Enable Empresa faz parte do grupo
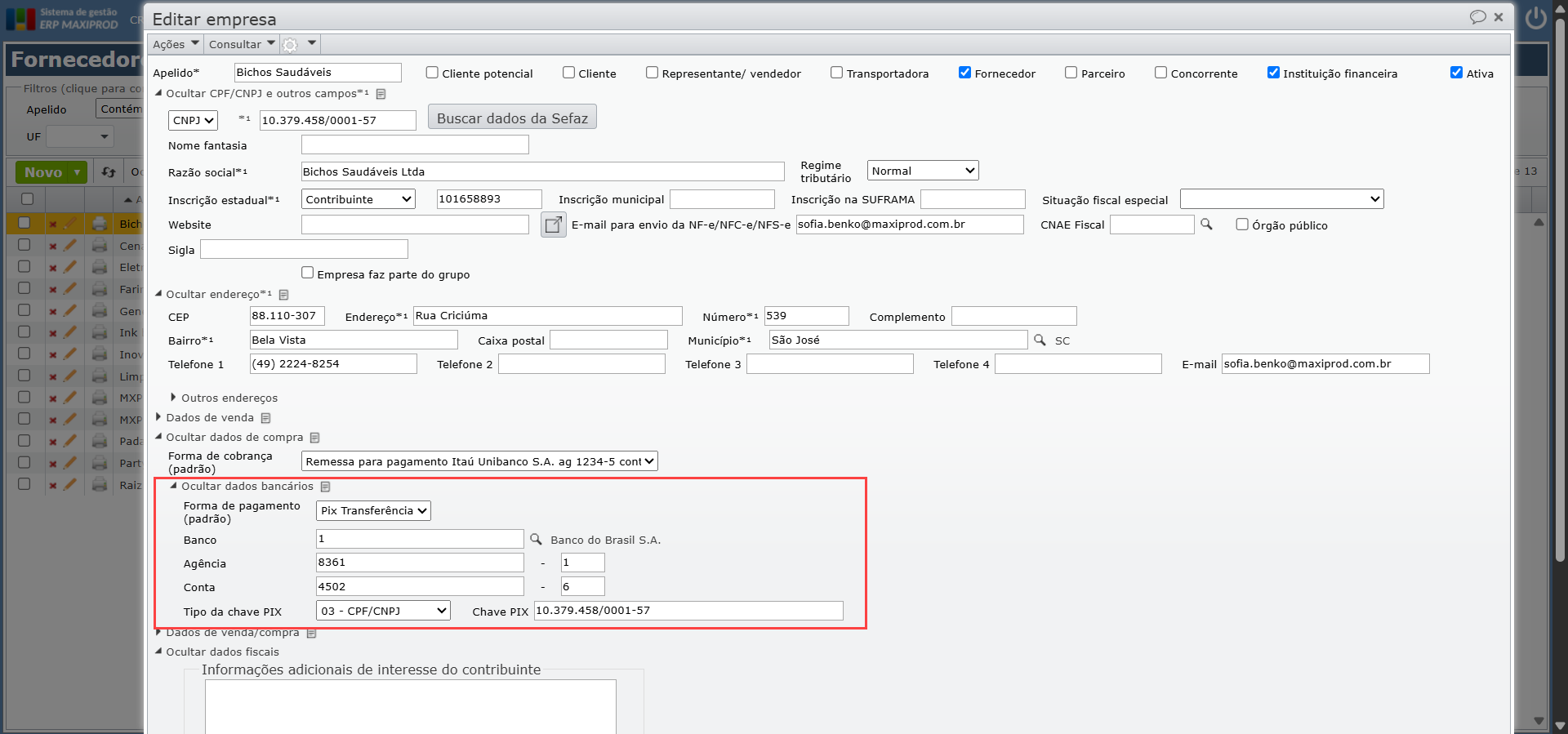1568x734 pixels. point(307,273)
